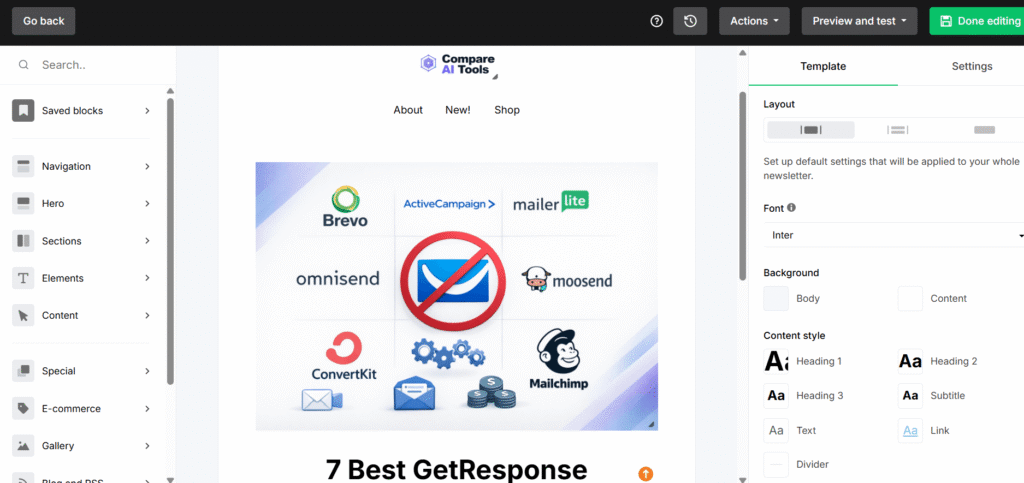
Task: Click the left sidebar scrollbar
Action: (x=170, y=242)
